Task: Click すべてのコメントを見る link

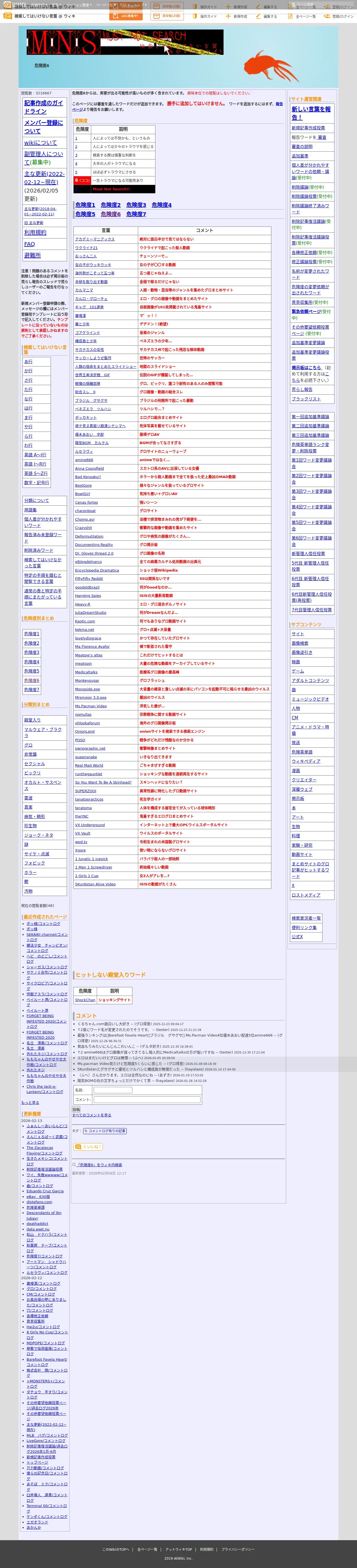Action: [x=92, y=1116]
